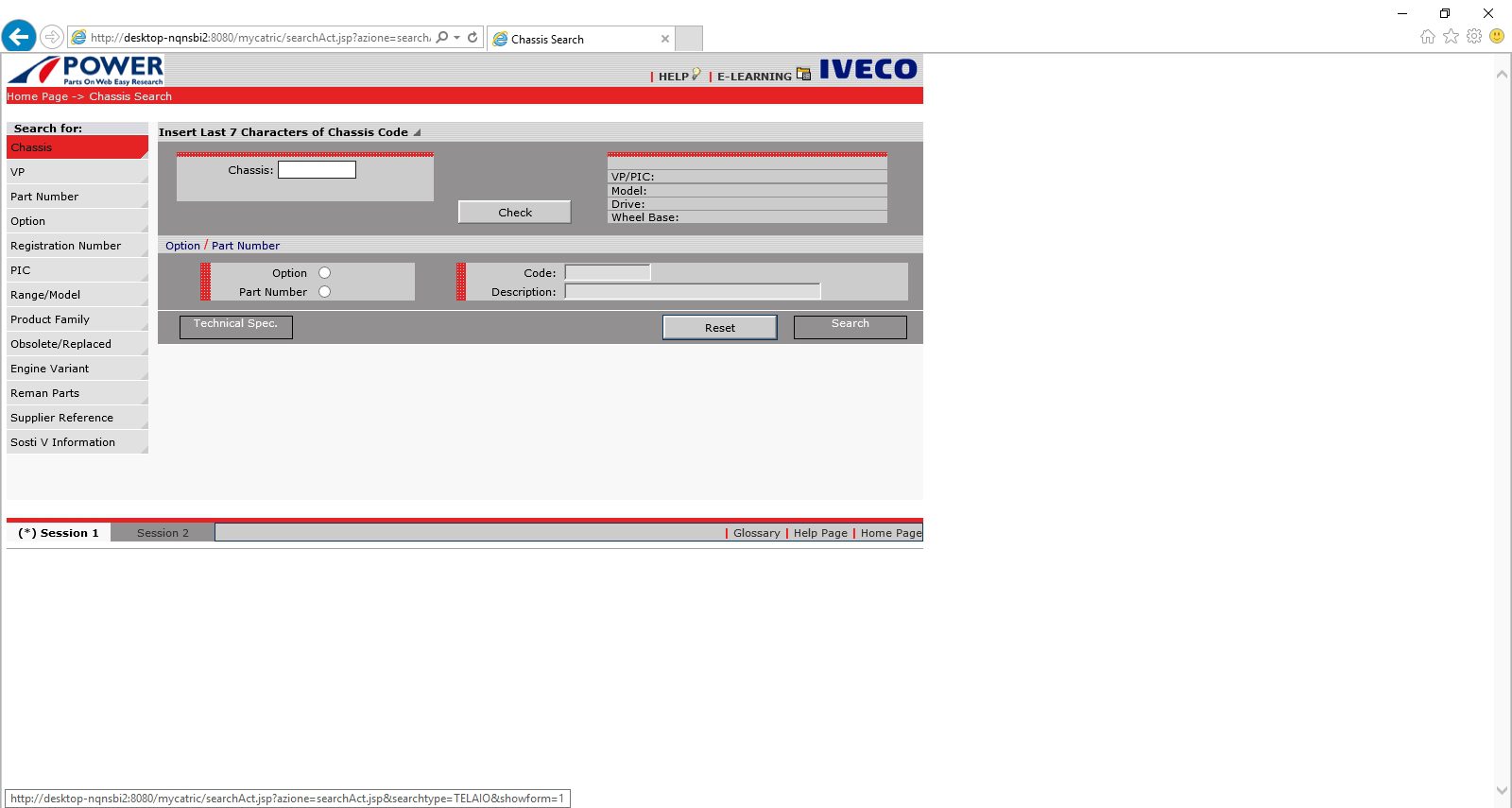Viewport: 1512px width, 808px height.
Task: Open the E-LEARNING link
Action: click(x=754, y=77)
